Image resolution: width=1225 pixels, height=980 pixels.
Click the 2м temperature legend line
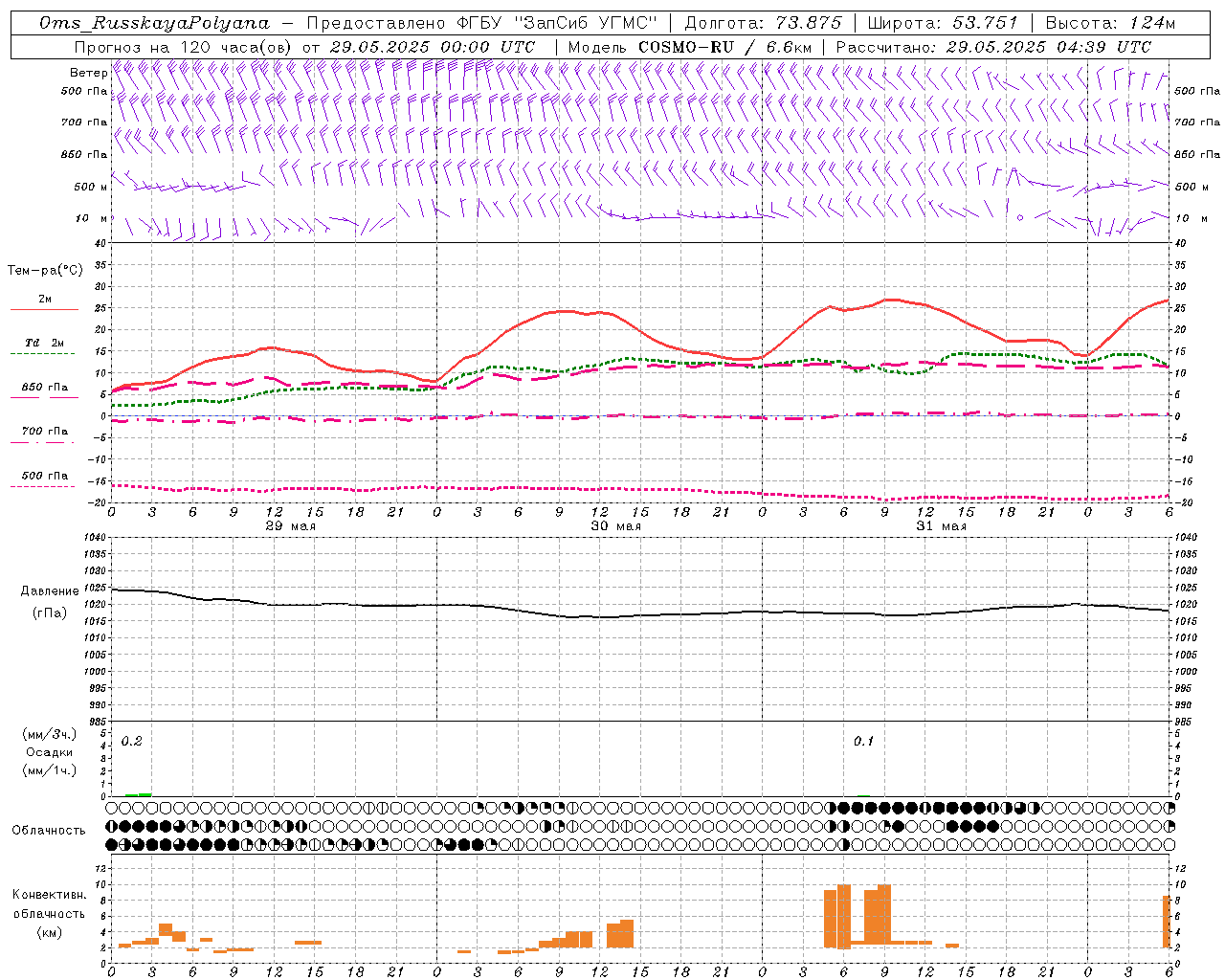point(44,310)
